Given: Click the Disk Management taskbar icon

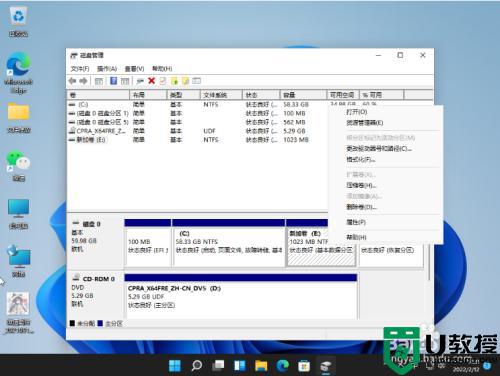Looking at the screenshot, I should [x=326, y=366].
